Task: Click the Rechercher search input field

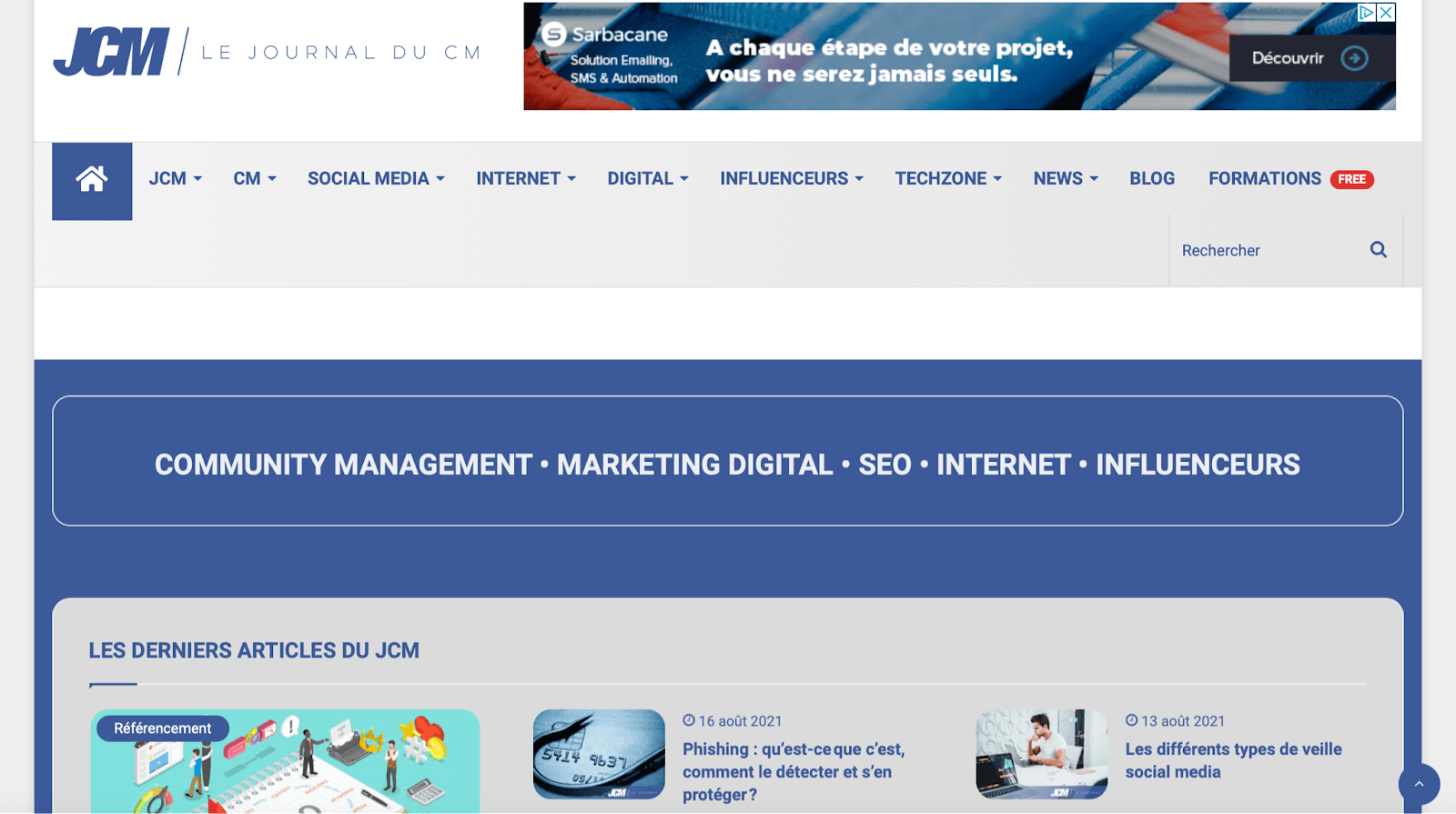Action: click(x=1267, y=250)
